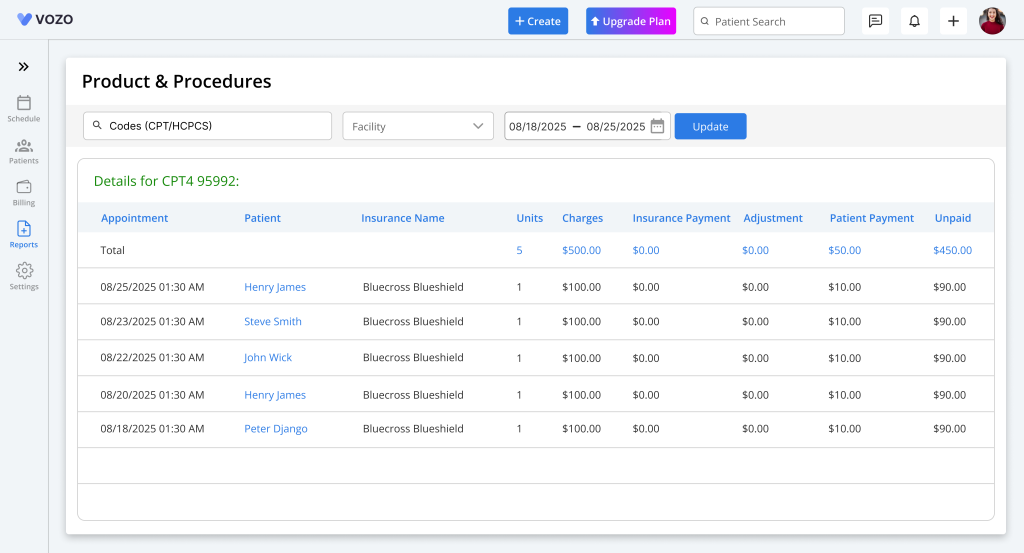Click the plus icon in header

(953, 21)
